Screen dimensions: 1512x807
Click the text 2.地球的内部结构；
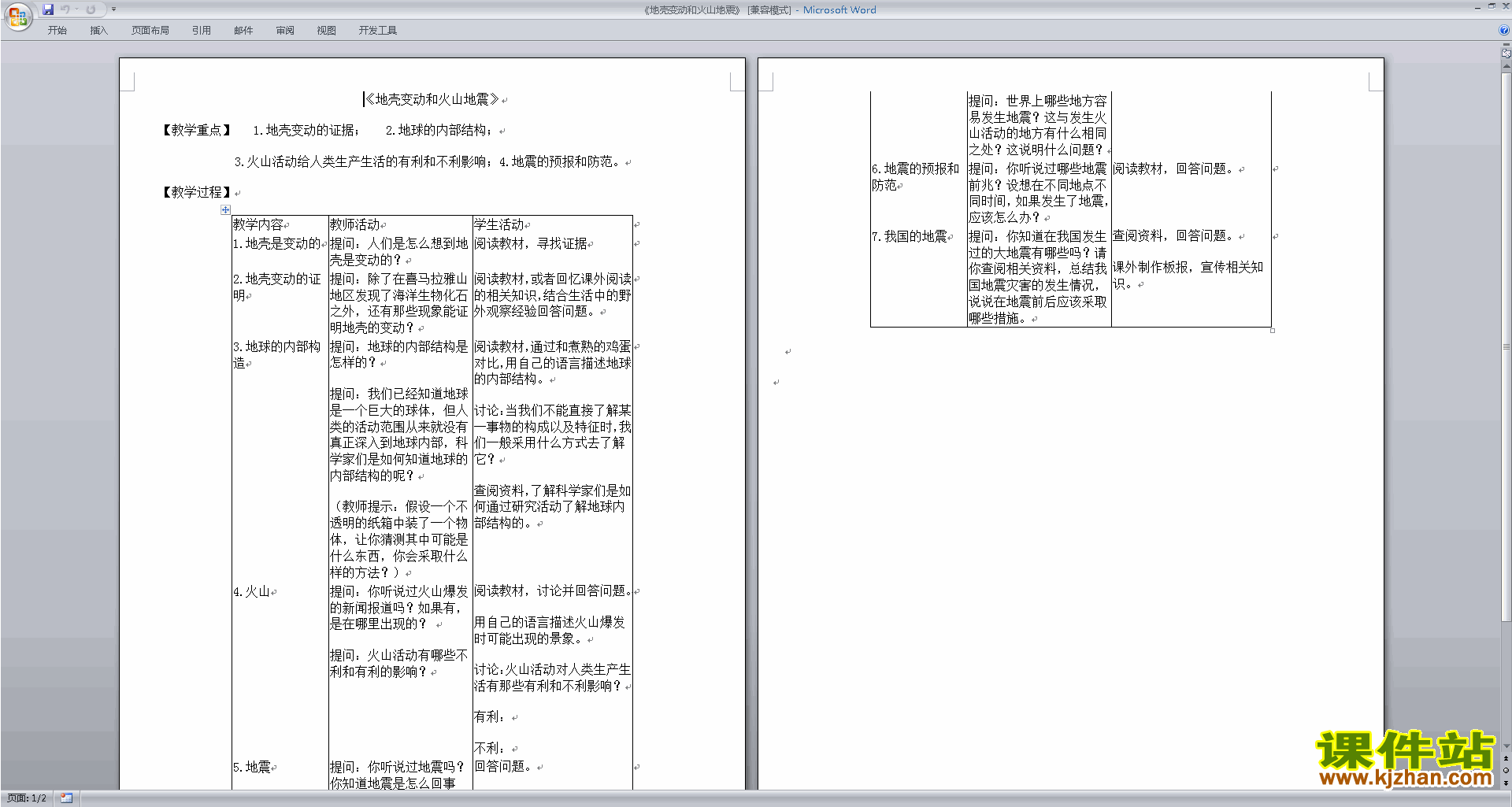pos(439,130)
